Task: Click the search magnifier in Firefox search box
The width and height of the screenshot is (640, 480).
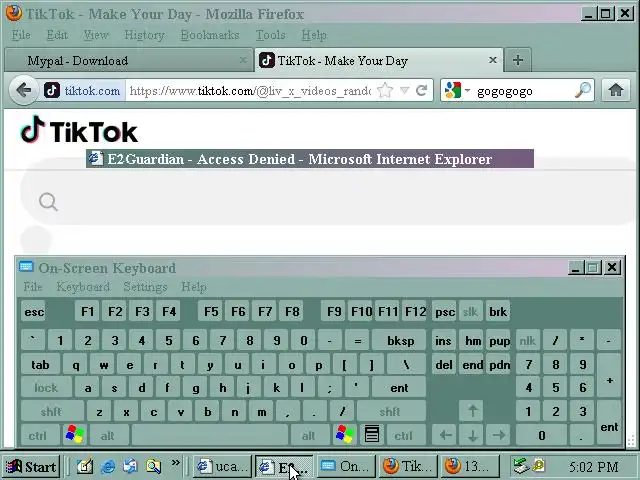Action: (x=582, y=90)
